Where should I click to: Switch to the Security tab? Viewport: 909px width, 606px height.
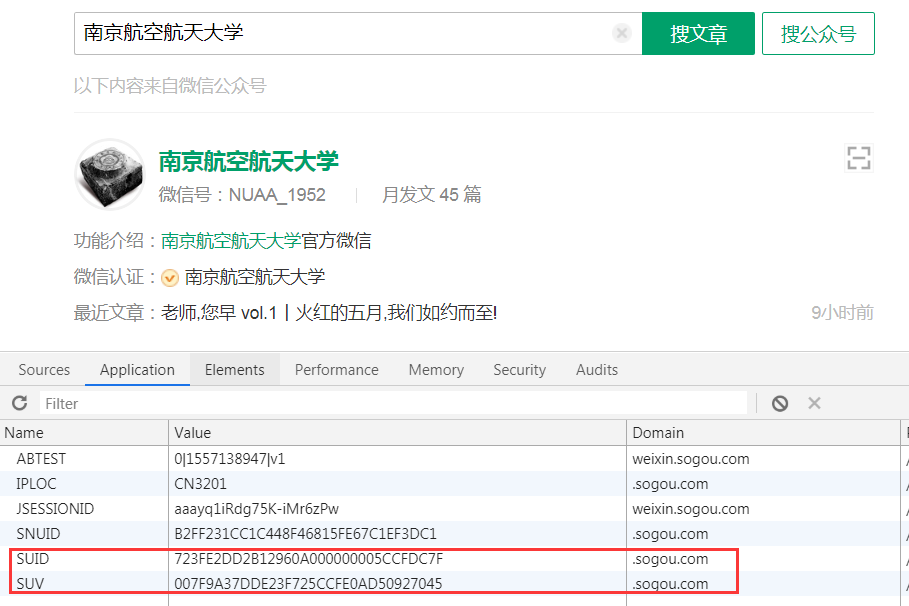click(519, 369)
